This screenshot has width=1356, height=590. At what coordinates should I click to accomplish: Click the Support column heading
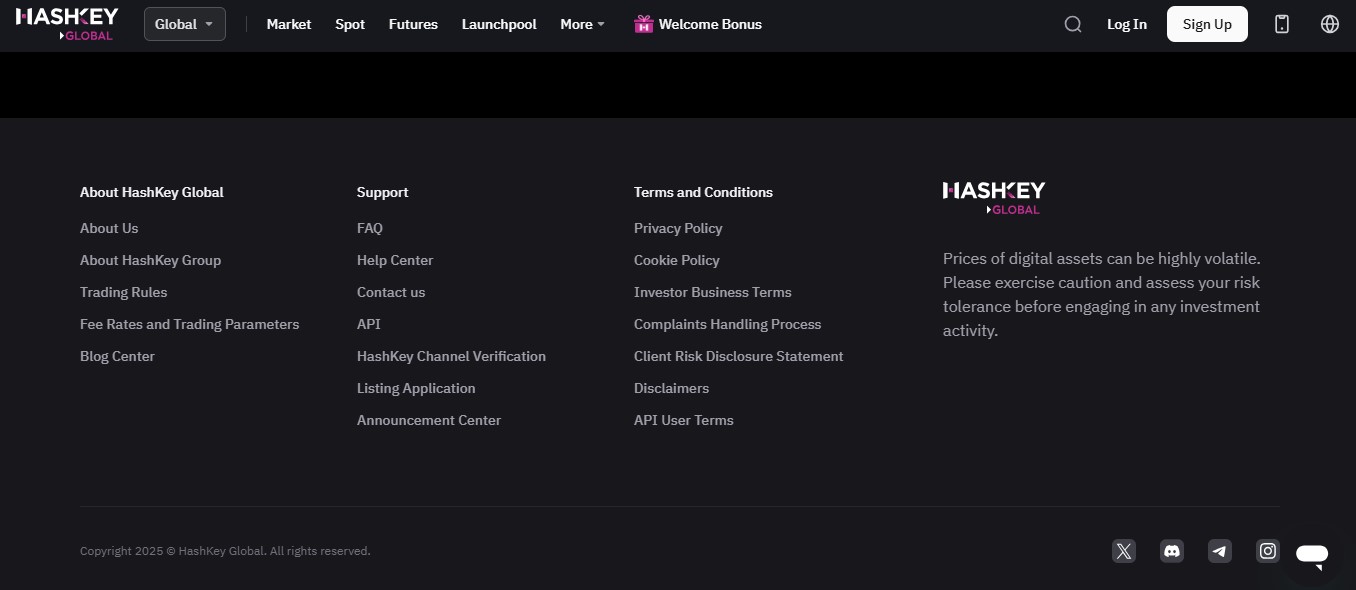pyautogui.click(x=383, y=192)
